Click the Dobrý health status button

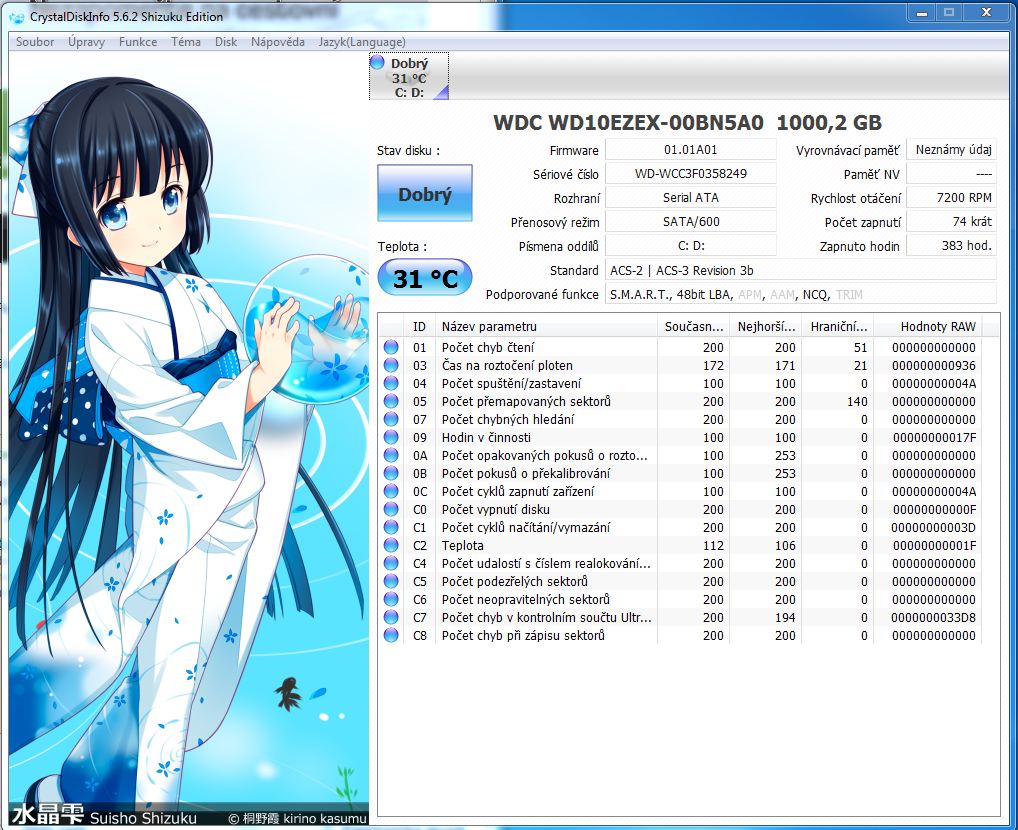pyautogui.click(x=425, y=194)
